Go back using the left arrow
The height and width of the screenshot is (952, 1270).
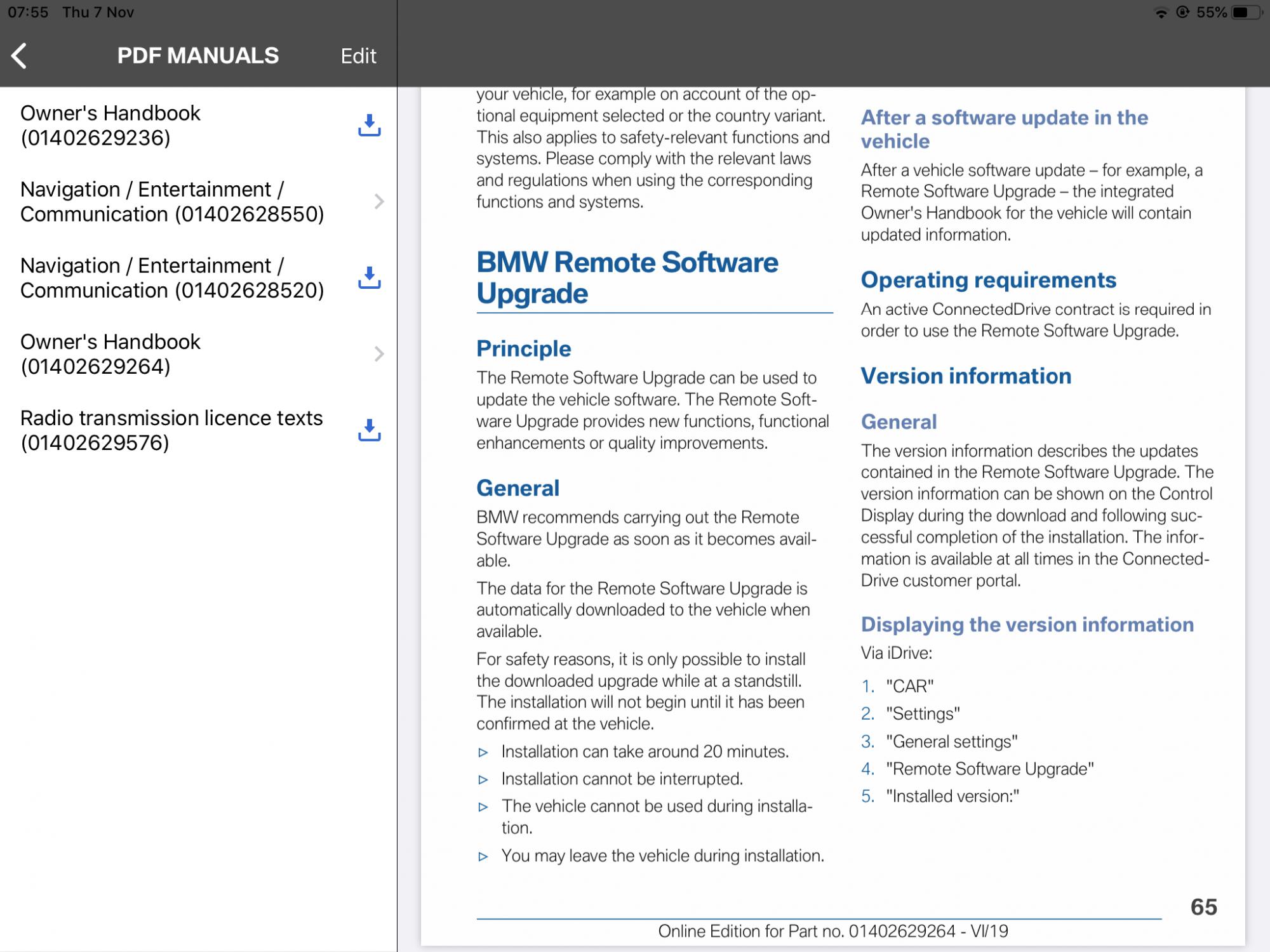19,56
